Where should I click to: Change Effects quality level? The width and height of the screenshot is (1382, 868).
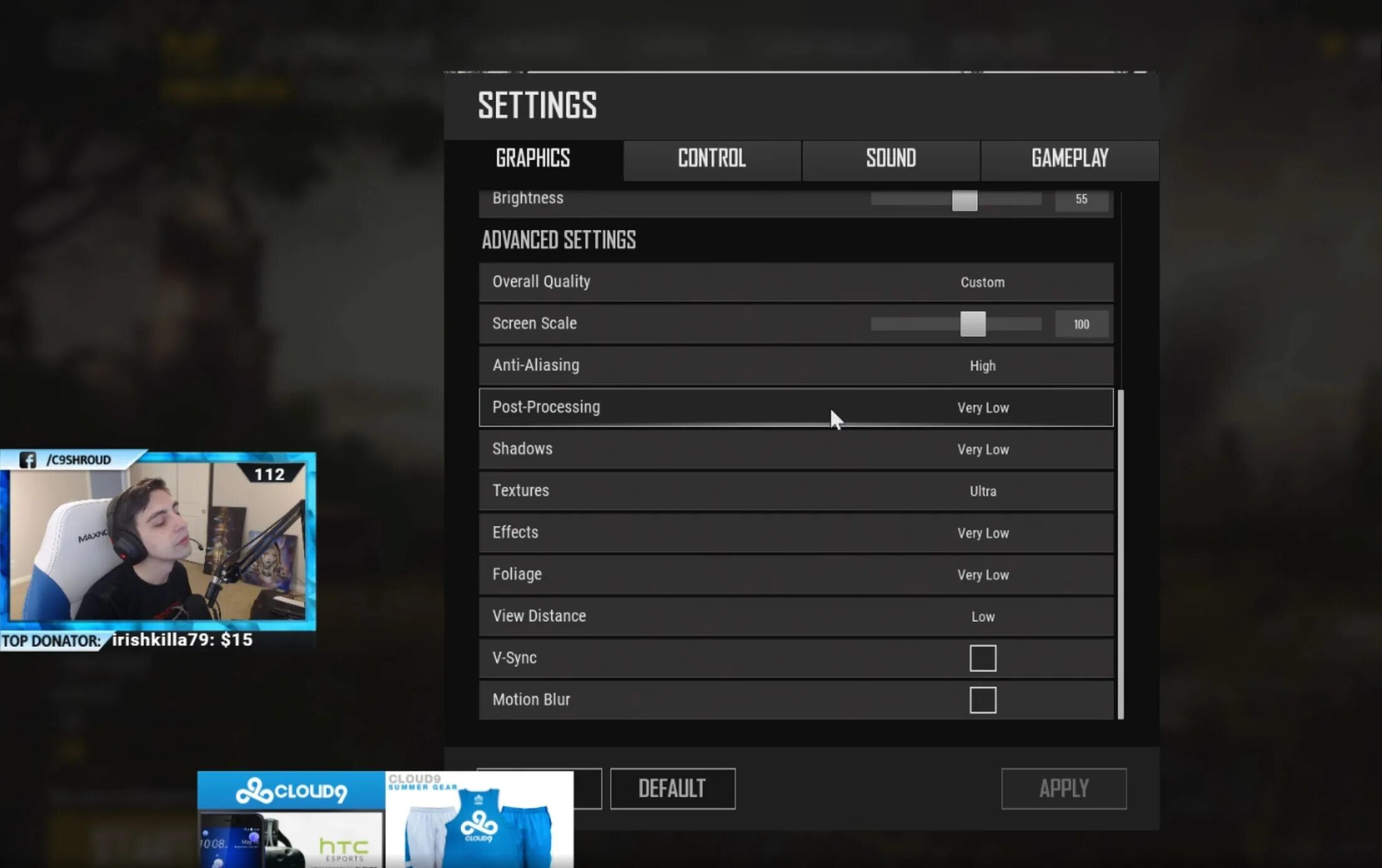pyautogui.click(x=983, y=532)
